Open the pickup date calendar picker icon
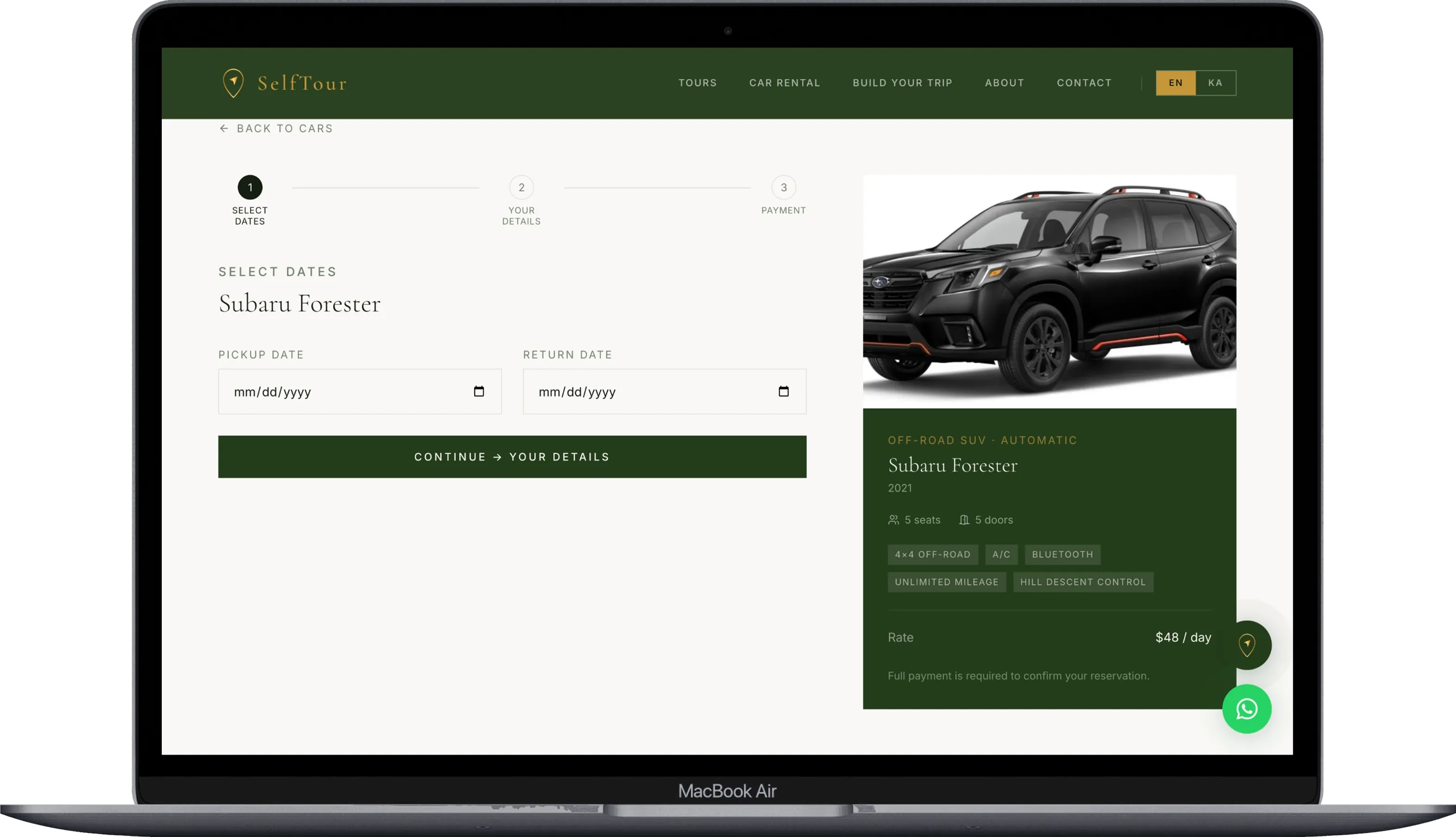Screen dimensions: 1456x837 pyautogui.click(x=479, y=392)
